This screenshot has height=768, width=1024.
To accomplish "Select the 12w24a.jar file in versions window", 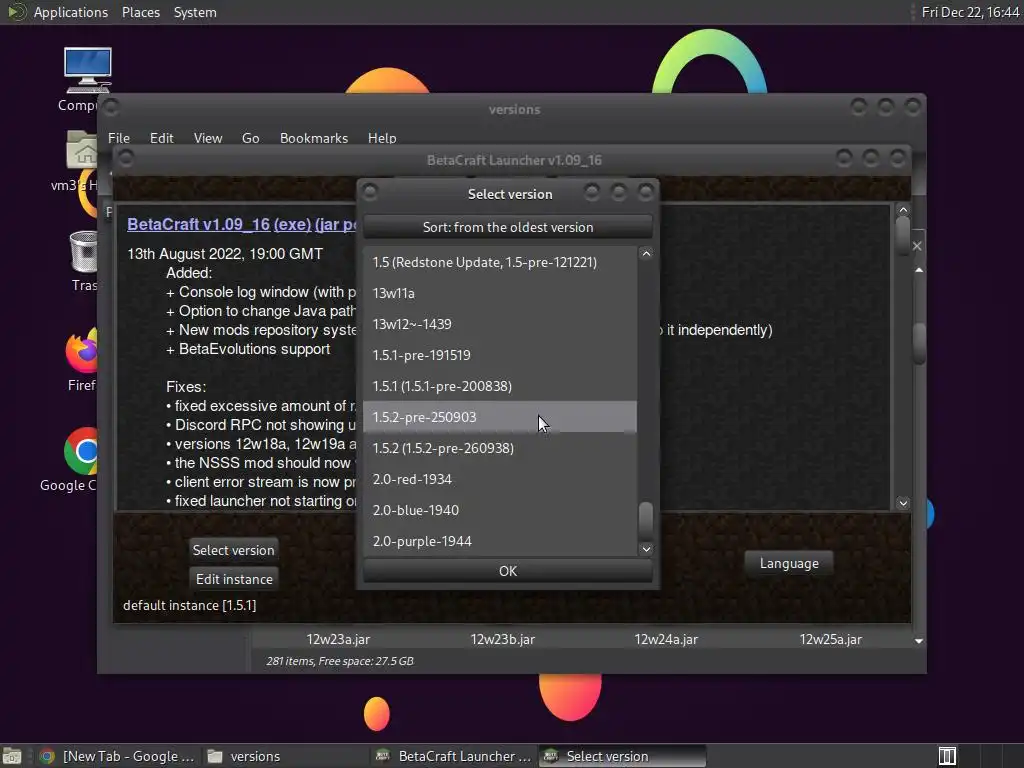I will tap(666, 639).
